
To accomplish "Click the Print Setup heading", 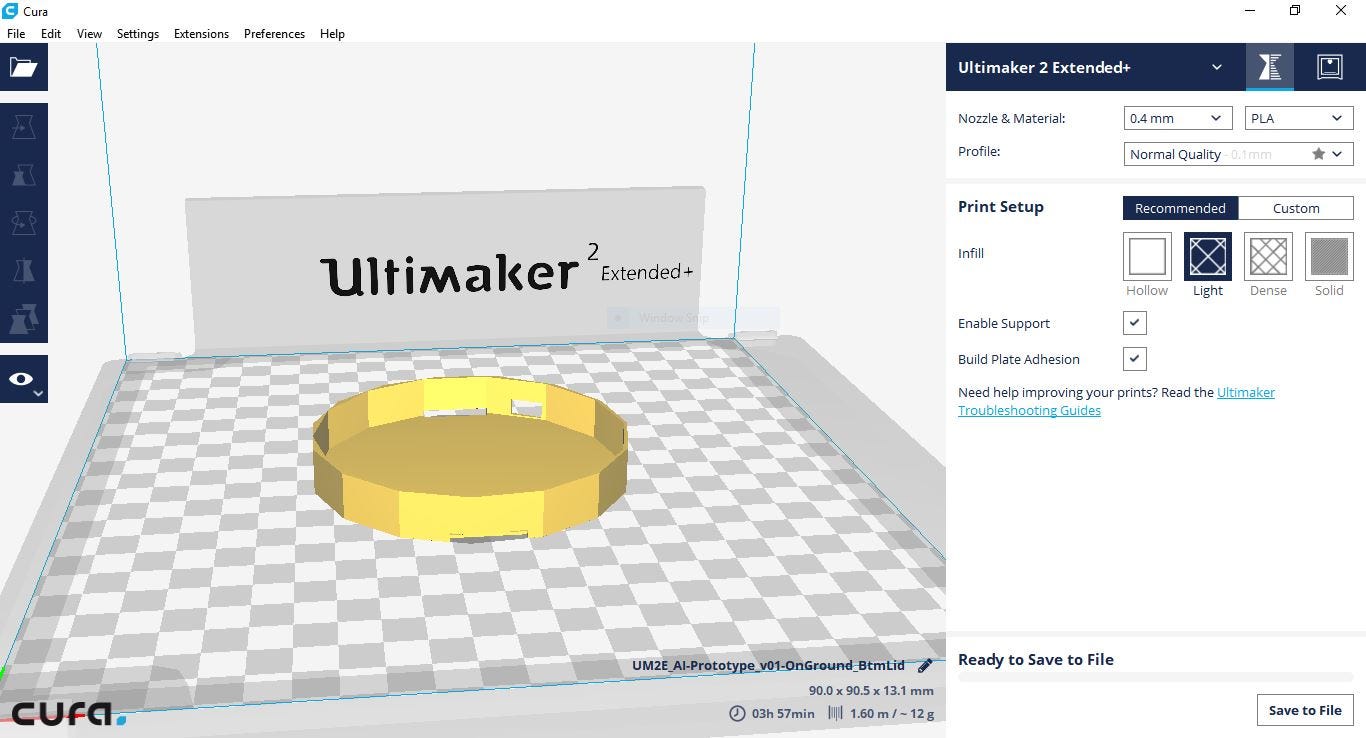I will pyautogui.click(x=1001, y=206).
